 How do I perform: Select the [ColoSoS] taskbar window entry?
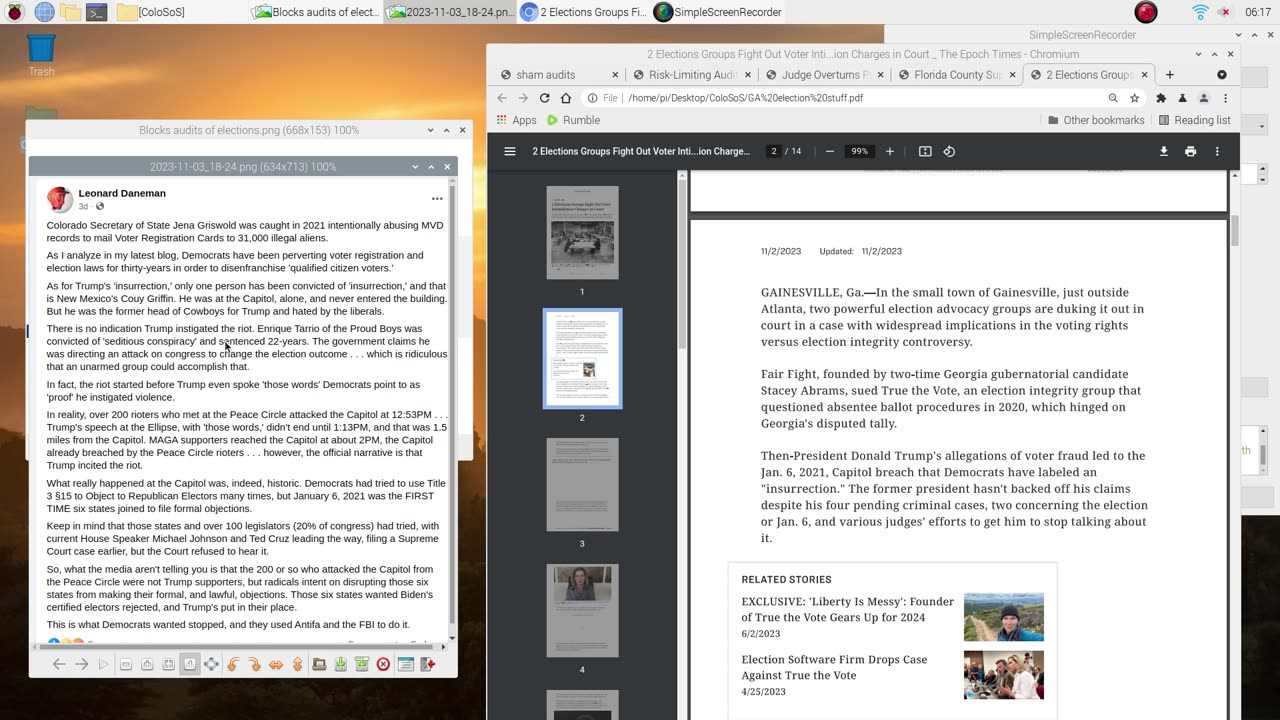pyautogui.click(x=150, y=12)
